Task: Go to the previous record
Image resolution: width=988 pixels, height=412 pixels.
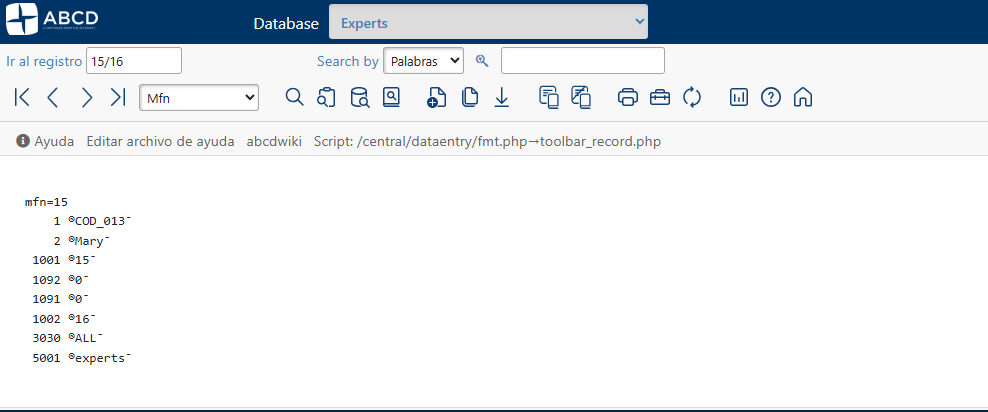Action: tap(54, 97)
